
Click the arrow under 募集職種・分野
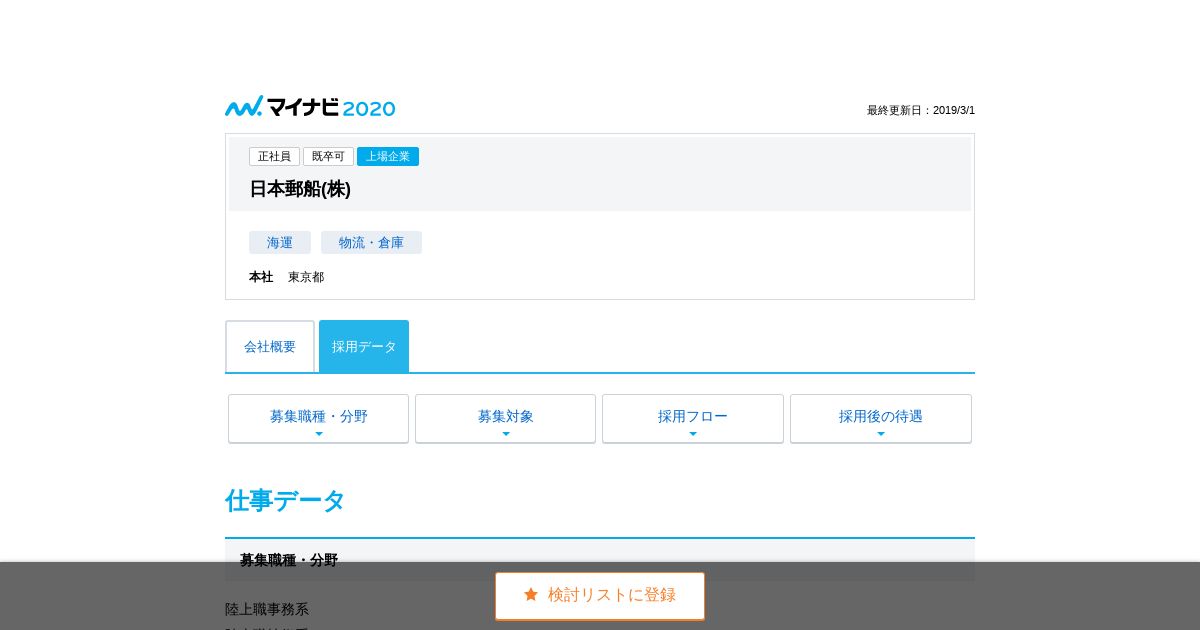tap(319, 434)
